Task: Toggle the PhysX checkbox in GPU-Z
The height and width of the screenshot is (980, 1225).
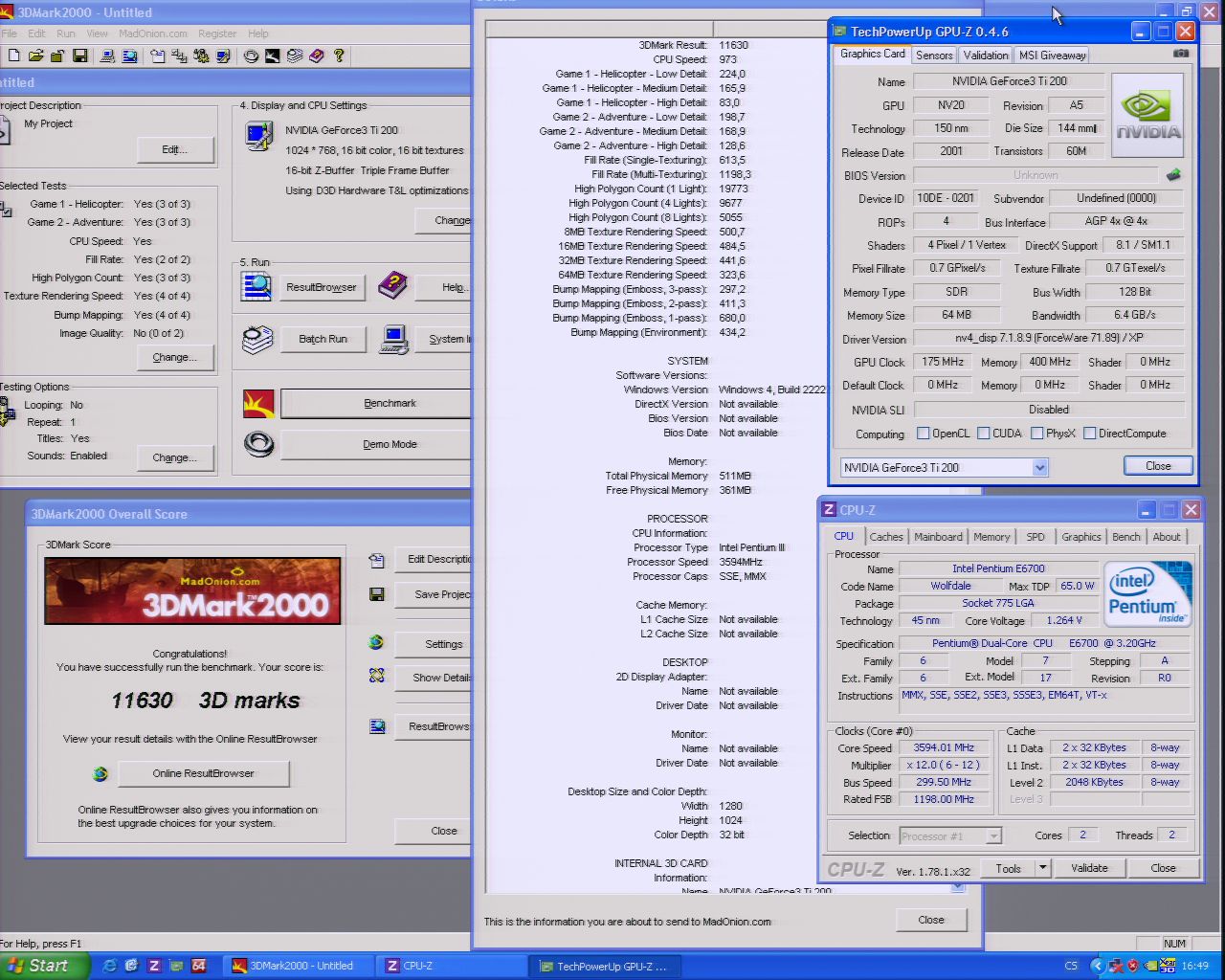Action: 1037,434
